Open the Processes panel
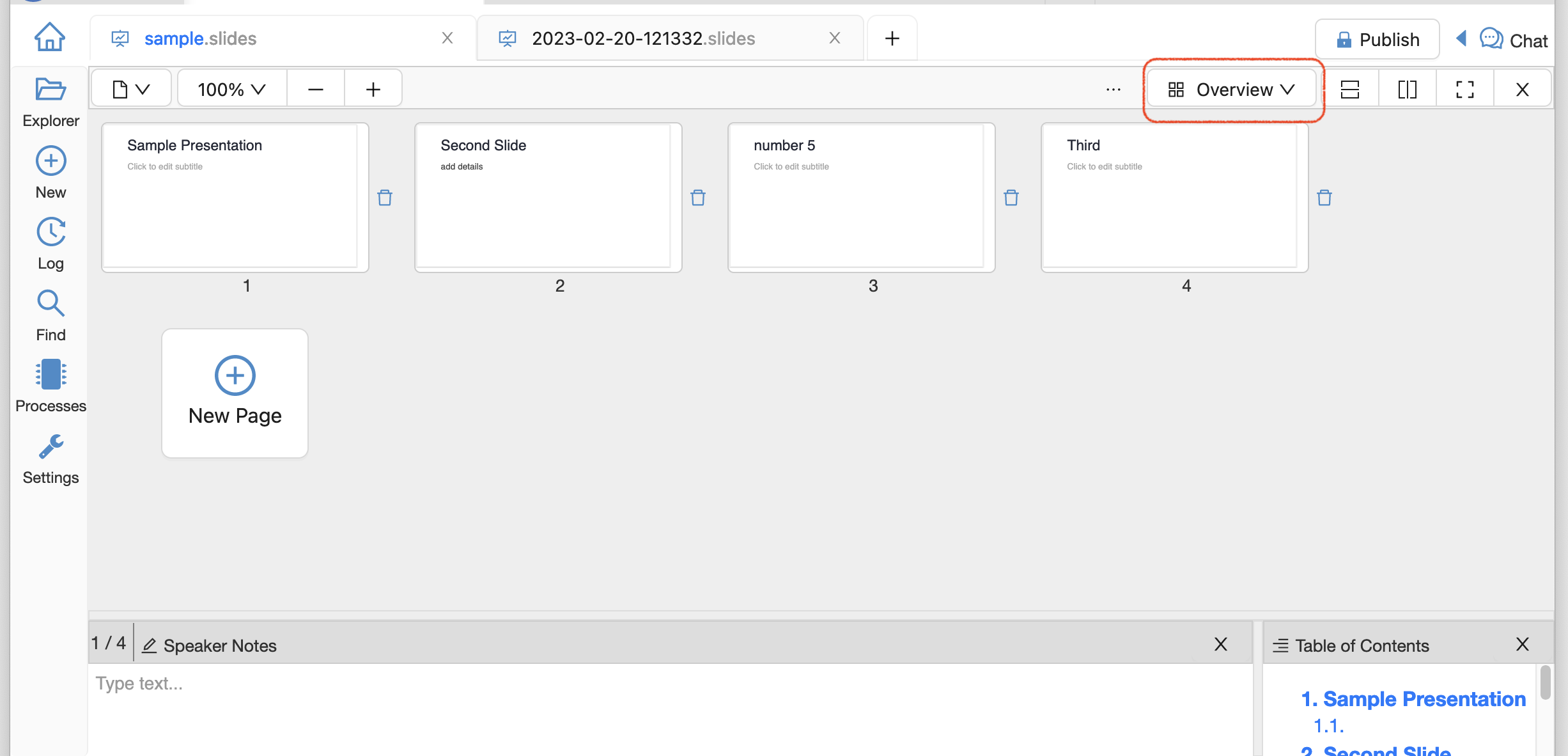 pyautogui.click(x=50, y=386)
